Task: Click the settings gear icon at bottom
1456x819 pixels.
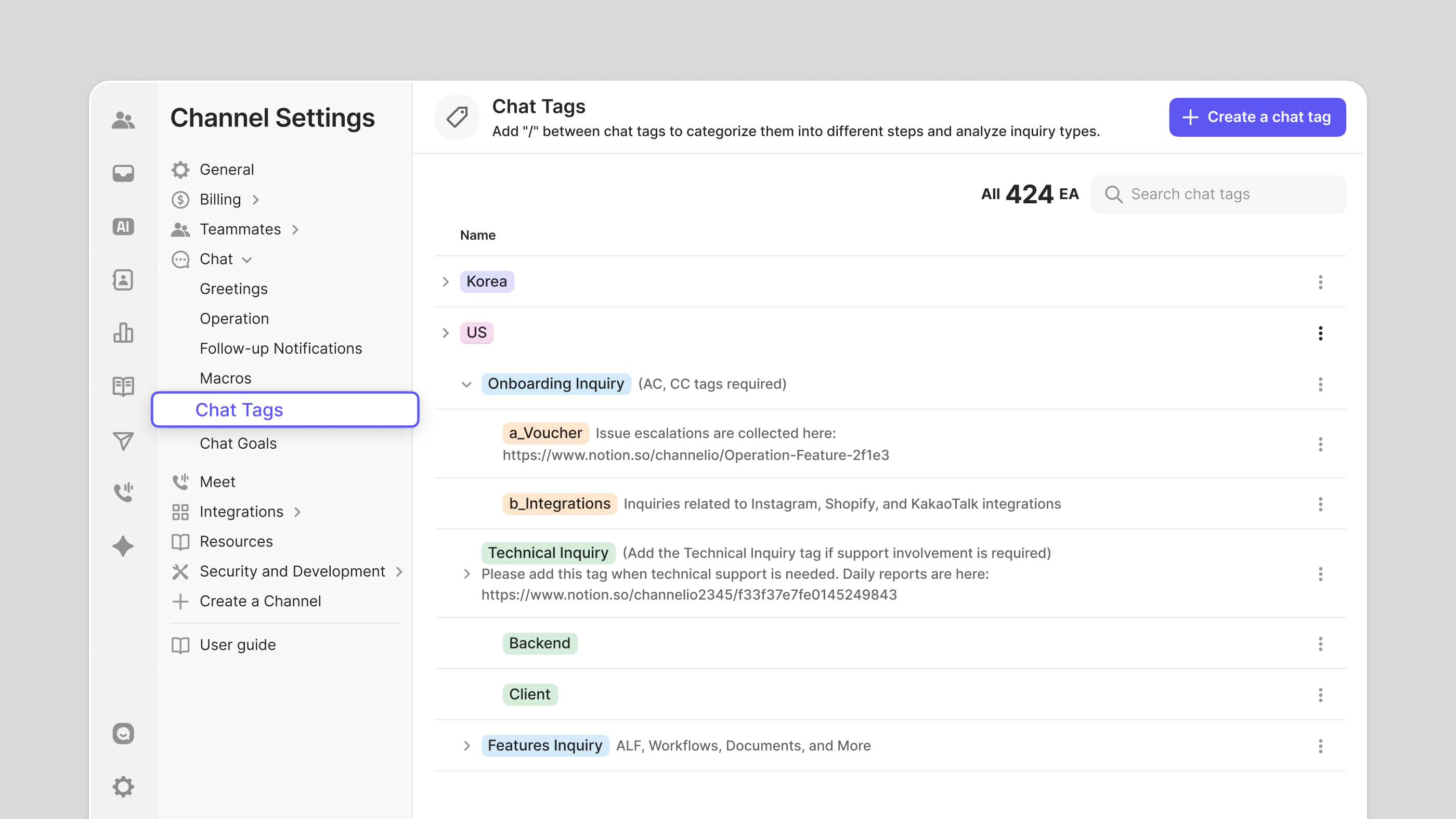Action: point(123,786)
